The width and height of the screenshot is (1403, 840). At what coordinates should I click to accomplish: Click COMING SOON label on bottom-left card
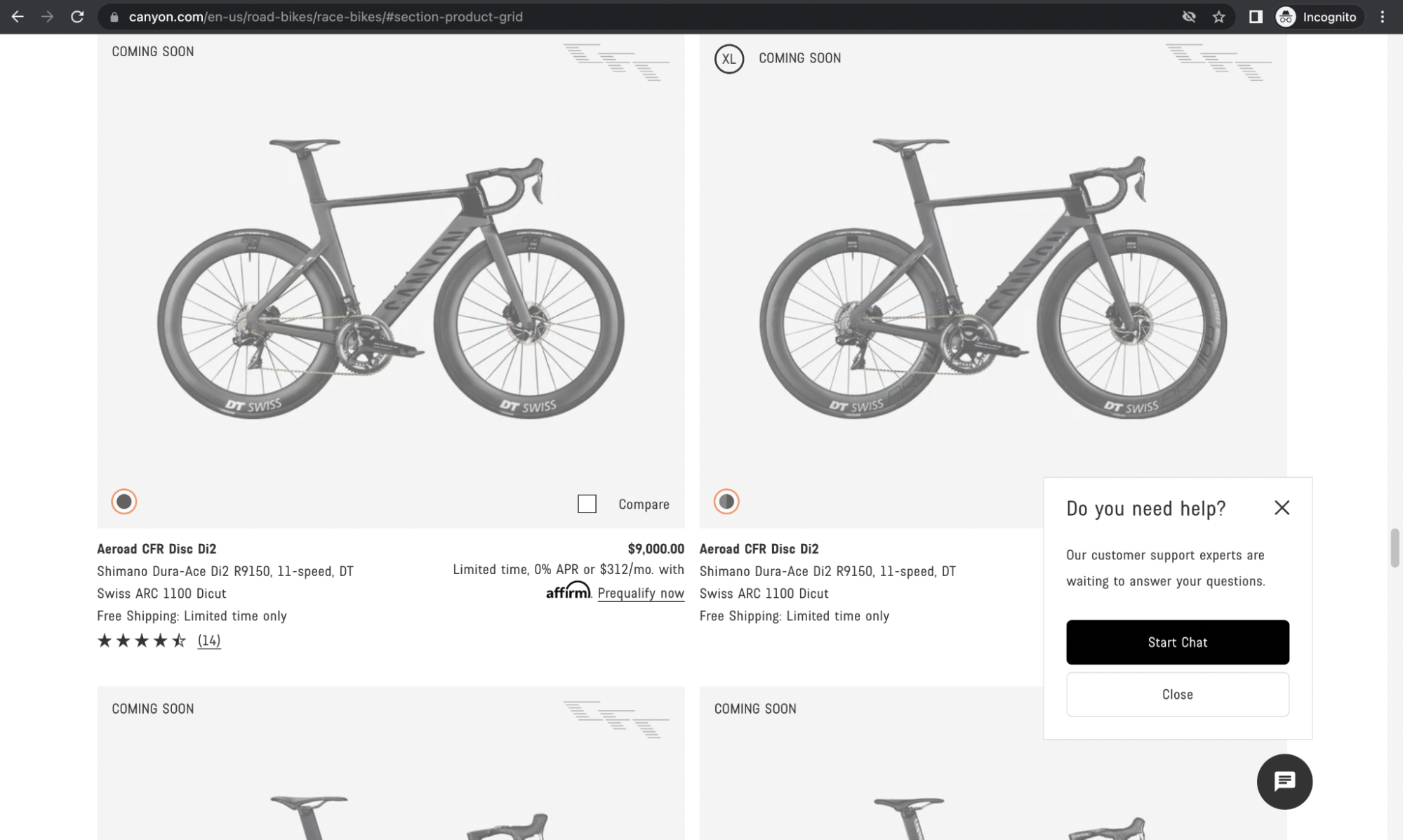tap(153, 709)
